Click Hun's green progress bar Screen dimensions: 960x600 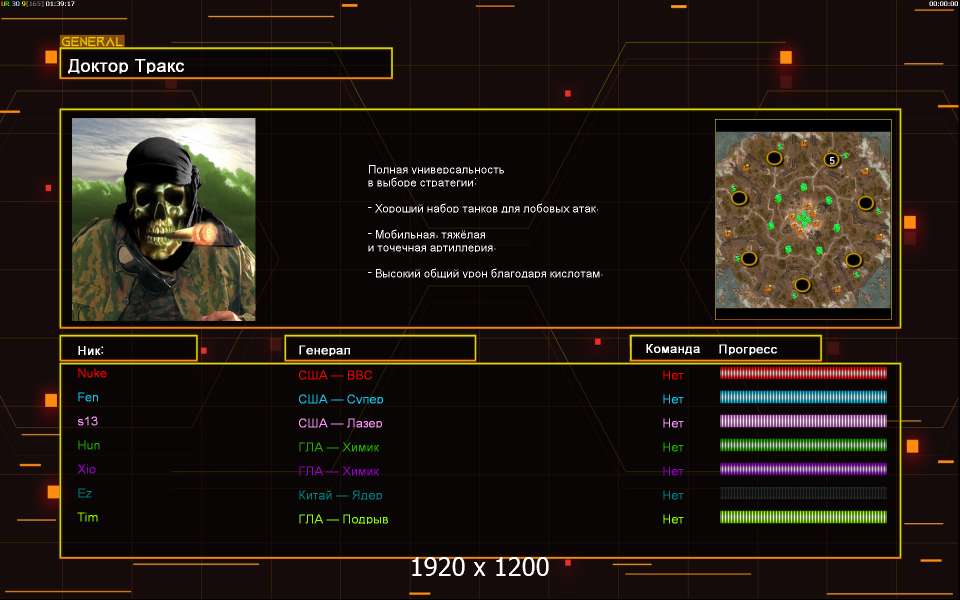[803, 445]
